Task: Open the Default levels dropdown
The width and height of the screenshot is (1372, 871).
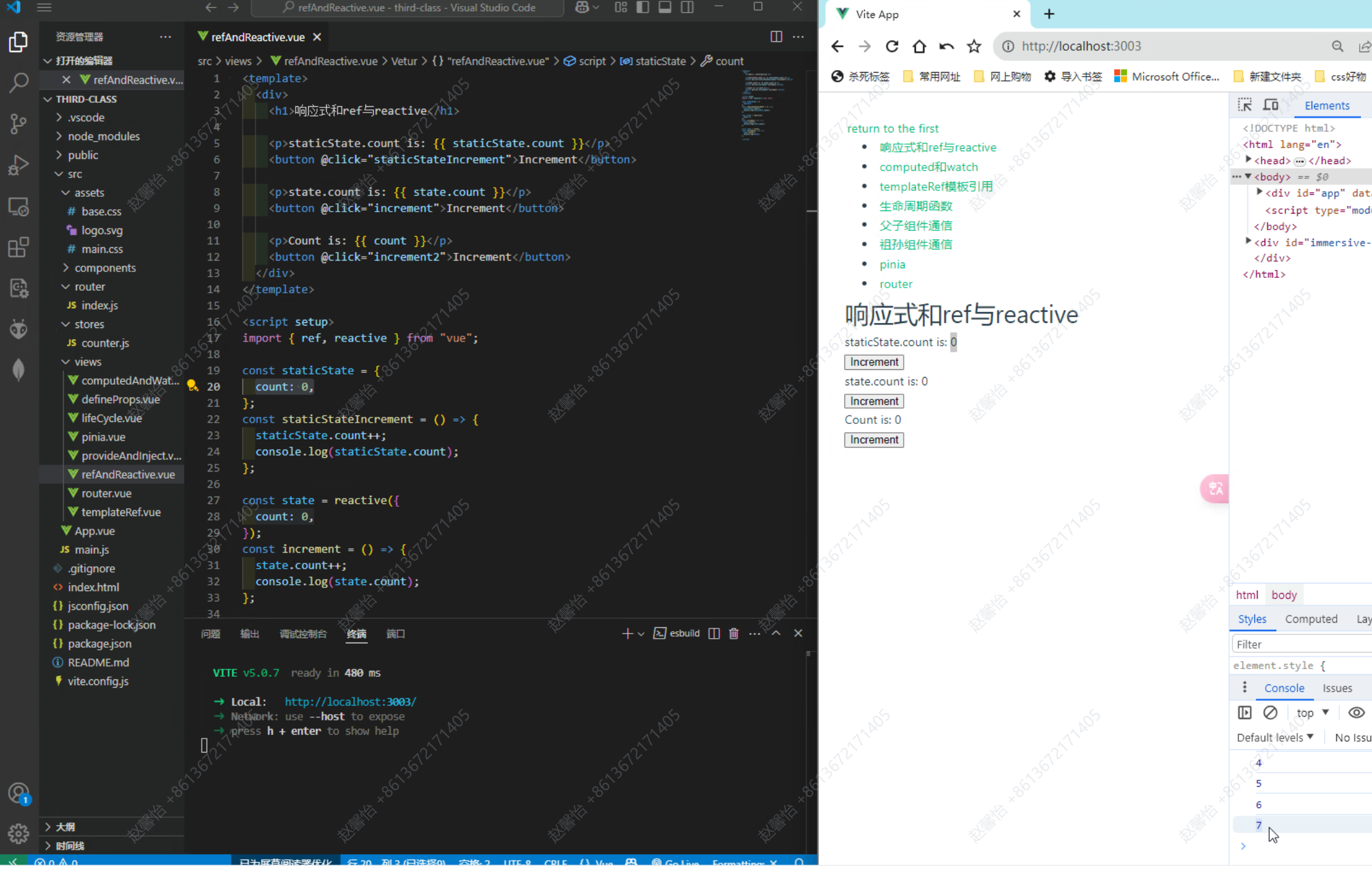Action: coord(1275,737)
